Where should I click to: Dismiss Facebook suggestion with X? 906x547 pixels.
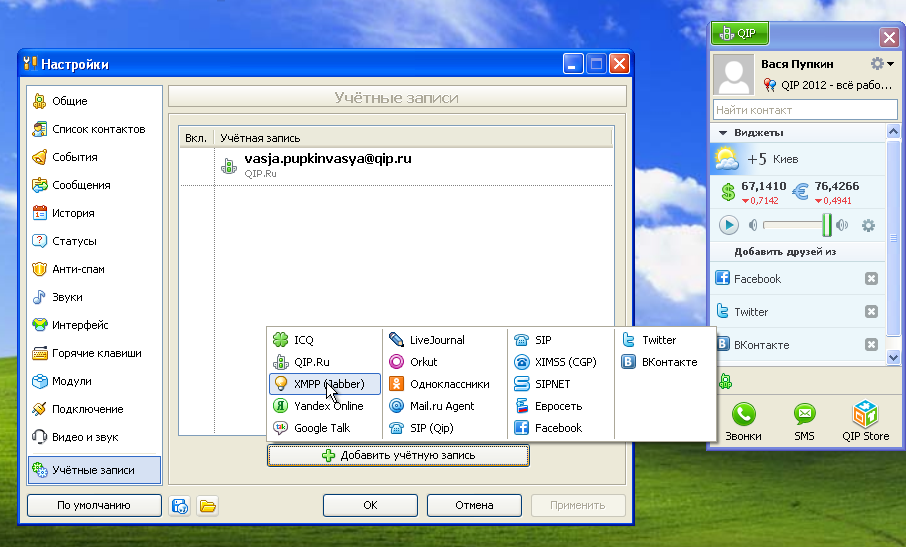pos(871,279)
